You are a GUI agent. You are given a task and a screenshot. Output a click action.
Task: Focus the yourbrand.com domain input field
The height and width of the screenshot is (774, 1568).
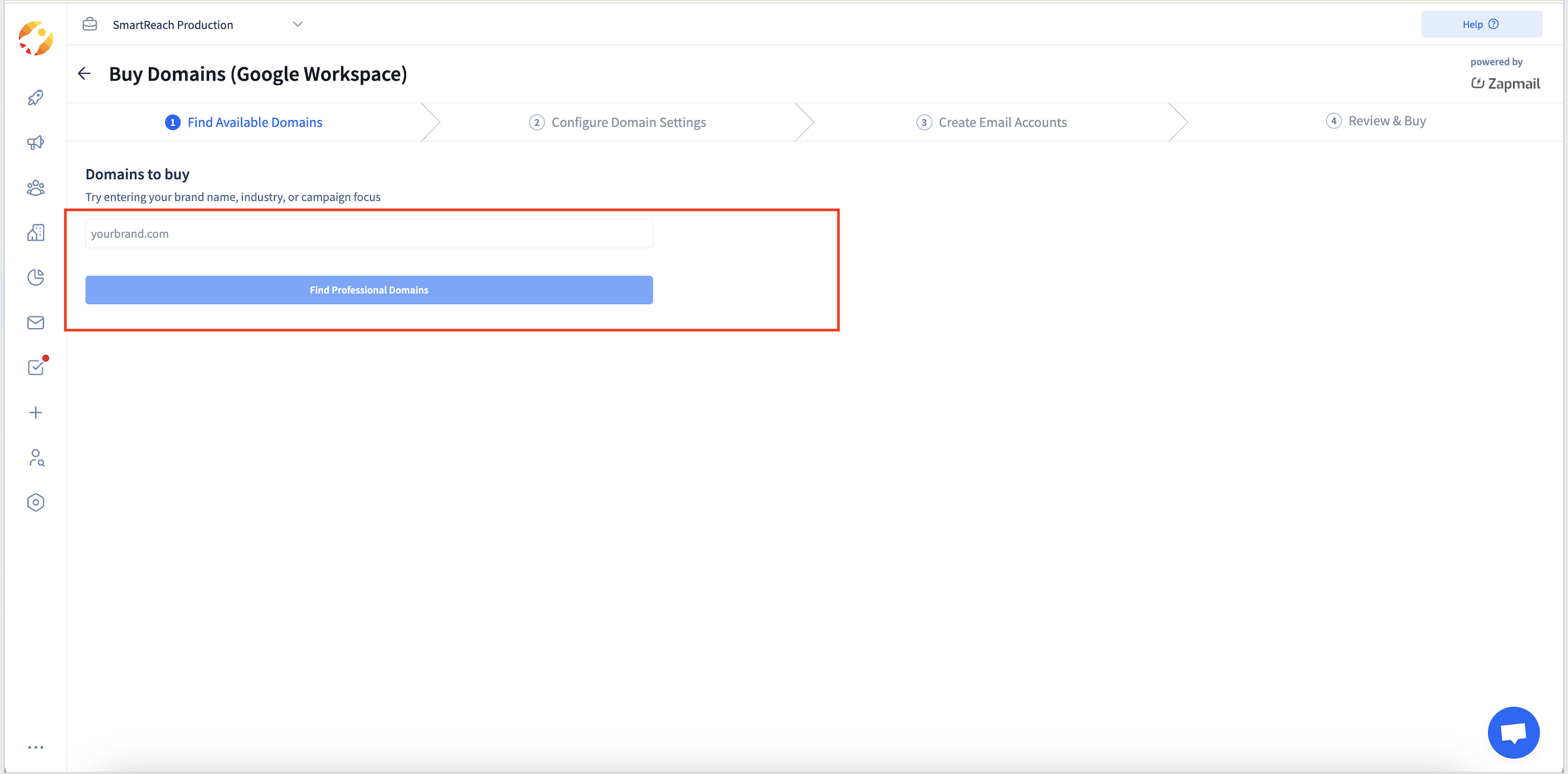click(x=369, y=233)
